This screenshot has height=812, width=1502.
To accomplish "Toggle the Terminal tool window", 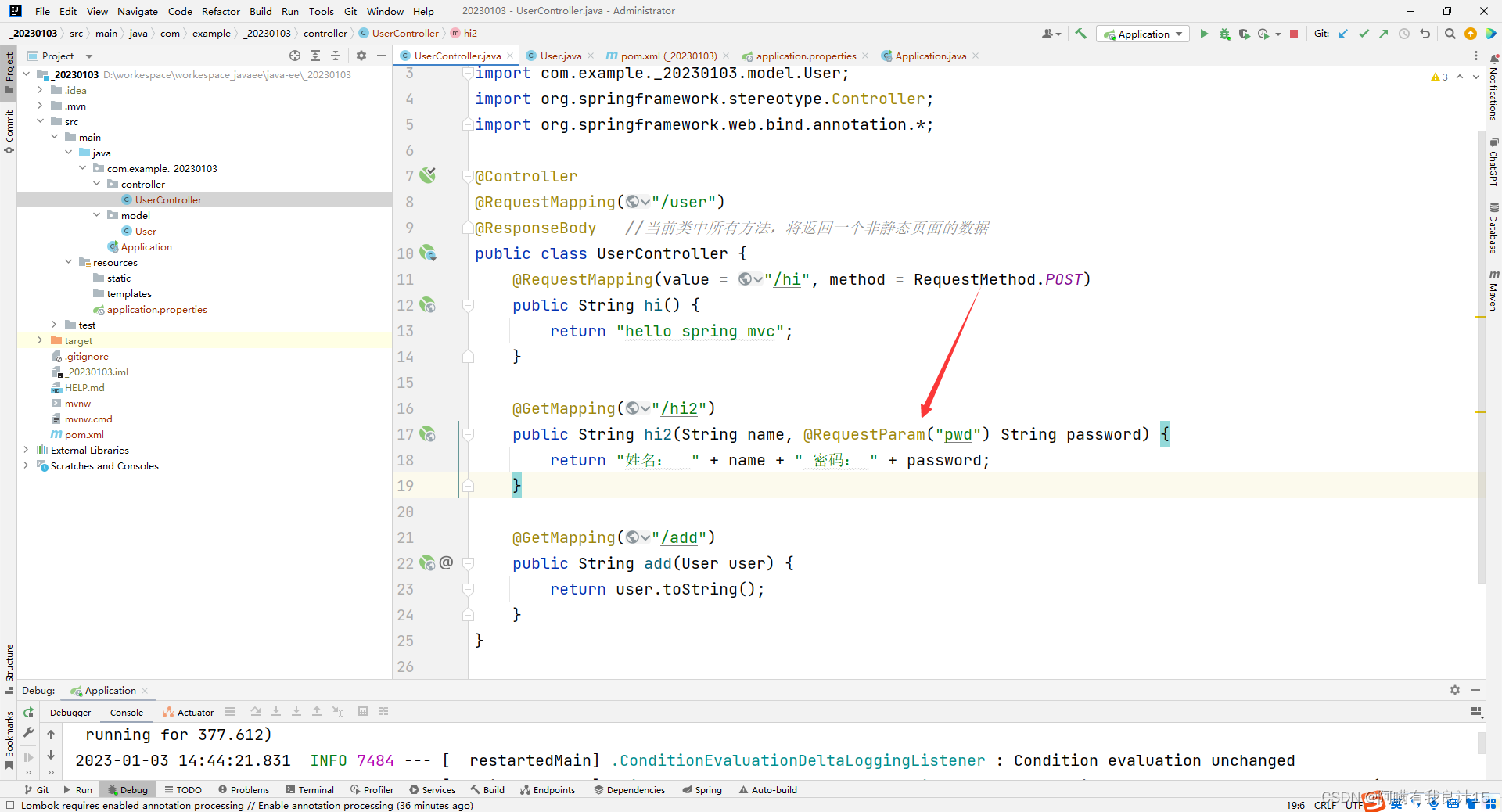I will [x=310, y=789].
